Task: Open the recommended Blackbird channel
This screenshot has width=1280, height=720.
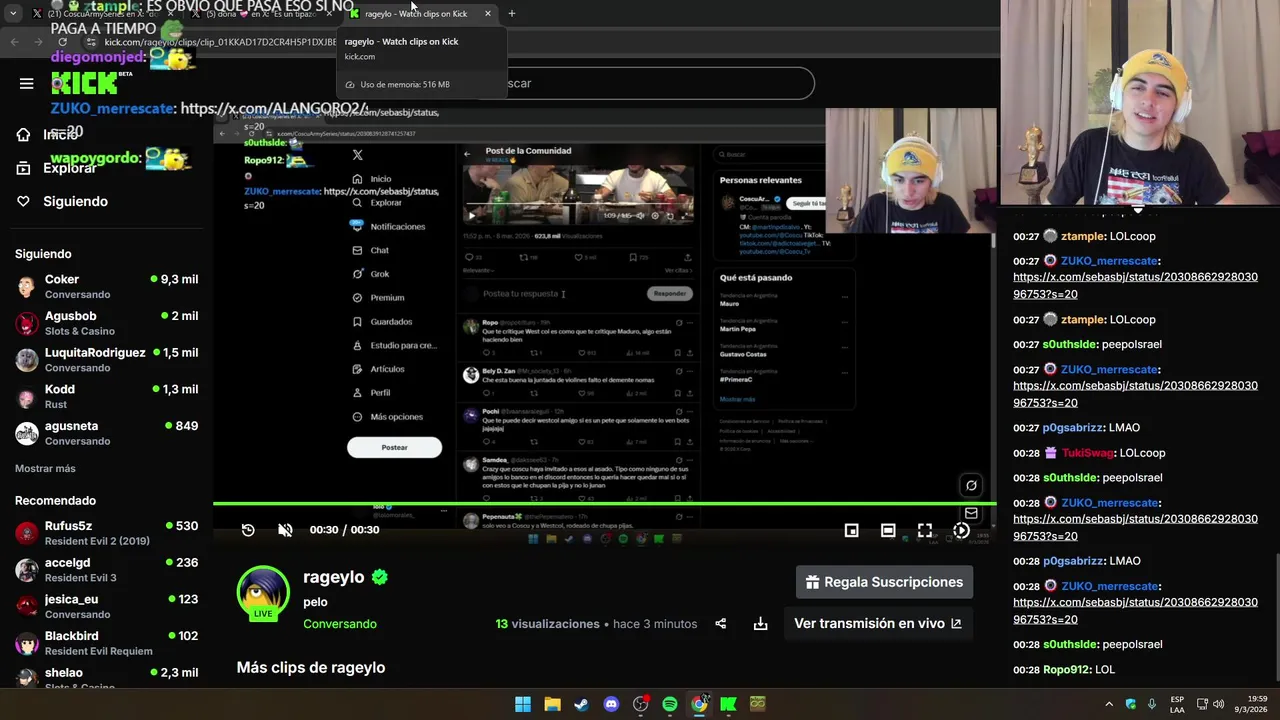Action: click(x=106, y=643)
